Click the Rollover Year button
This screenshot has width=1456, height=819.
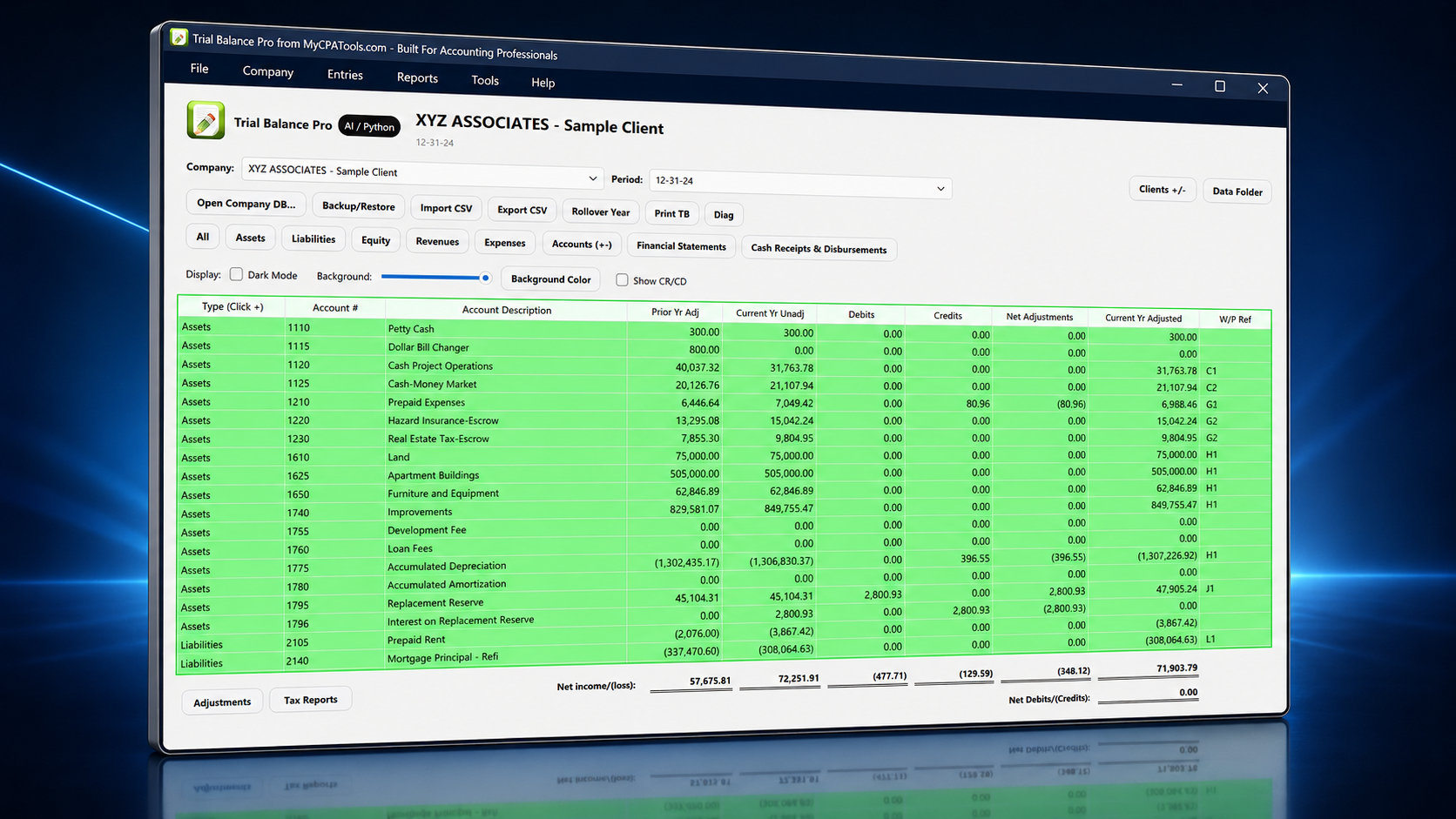tap(600, 211)
